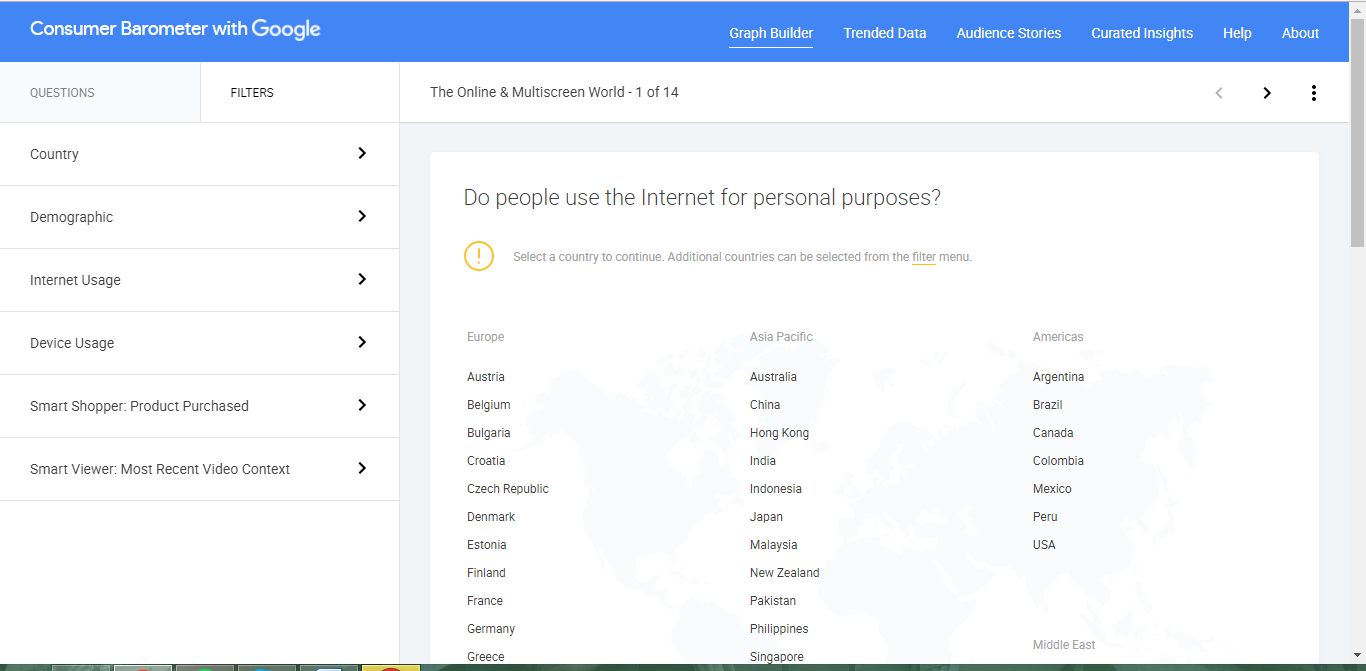Select the QUESTIONS tab
The height and width of the screenshot is (671, 1366).
coord(62,92)
